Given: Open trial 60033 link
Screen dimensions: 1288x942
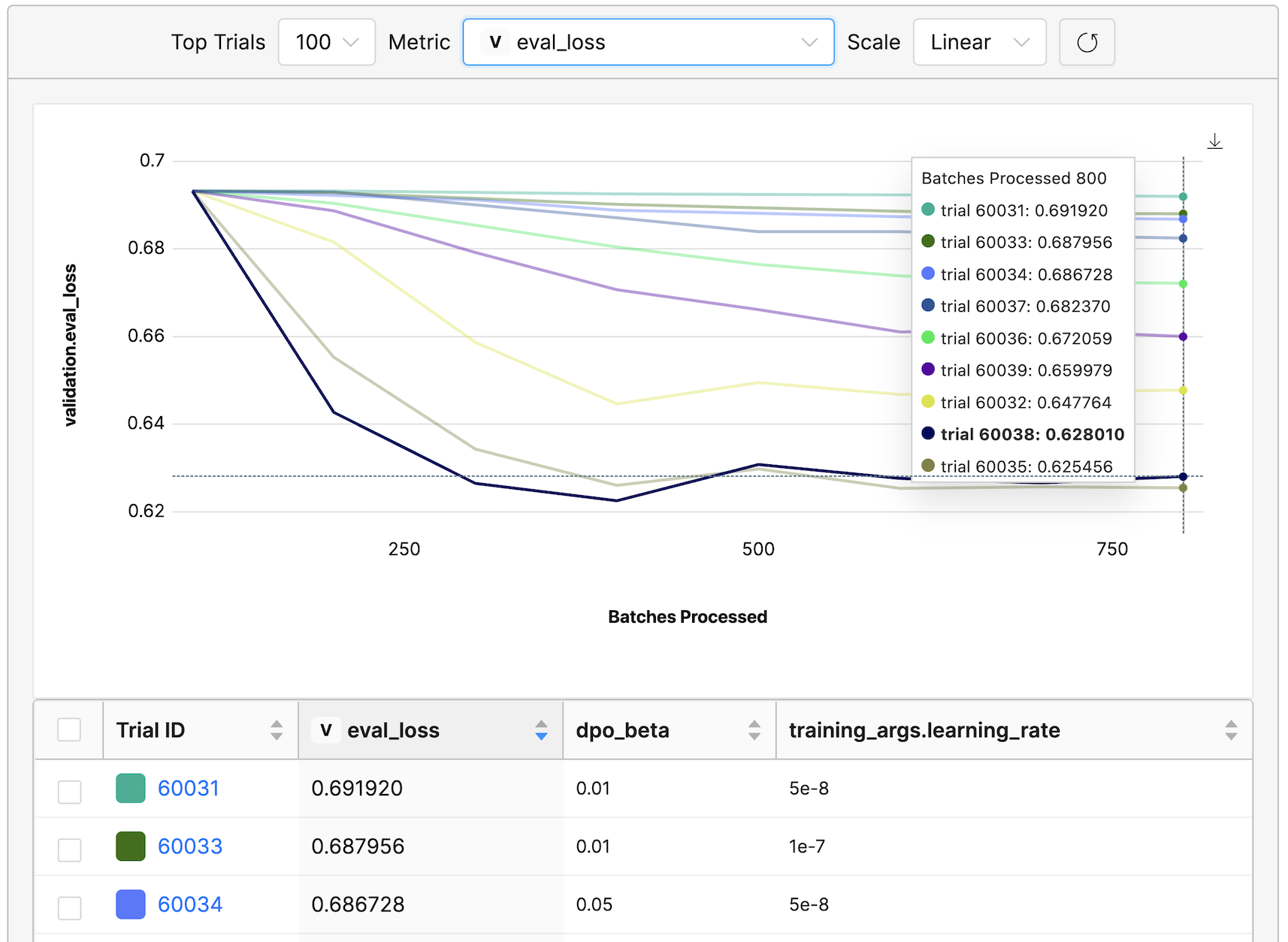Looking at the screenshot, I should point(190,846).
